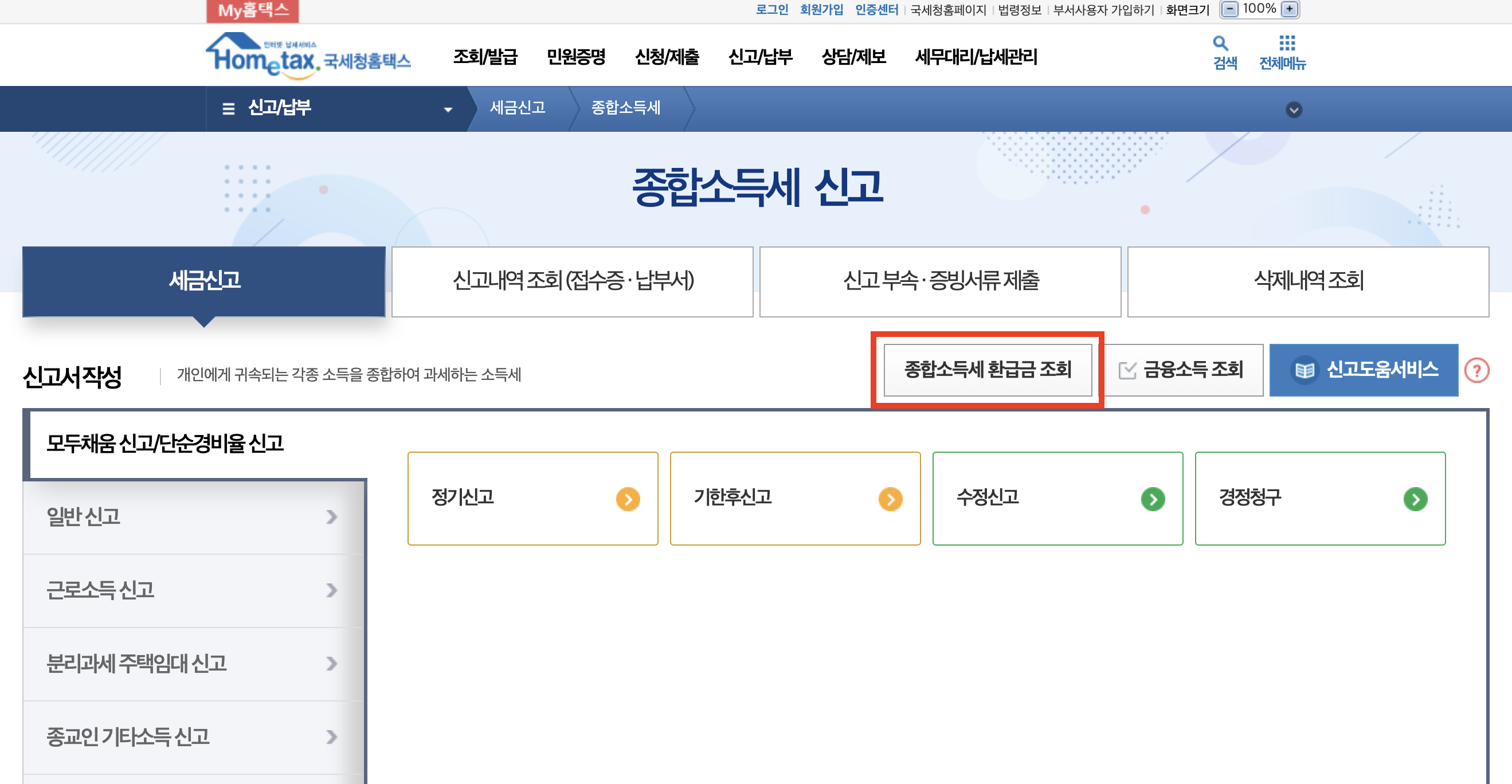Screen dimensions: 1512x784
Task: Open the 전체메뉴 grid icon
Action: (x=1287, y=43)
